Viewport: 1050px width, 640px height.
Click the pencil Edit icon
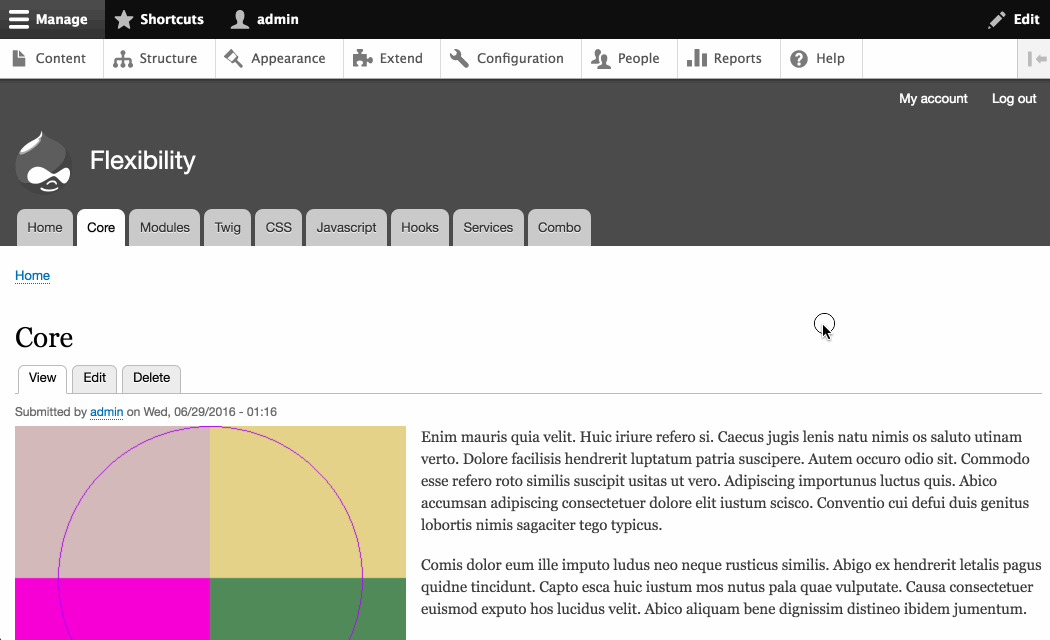point(996,19)
